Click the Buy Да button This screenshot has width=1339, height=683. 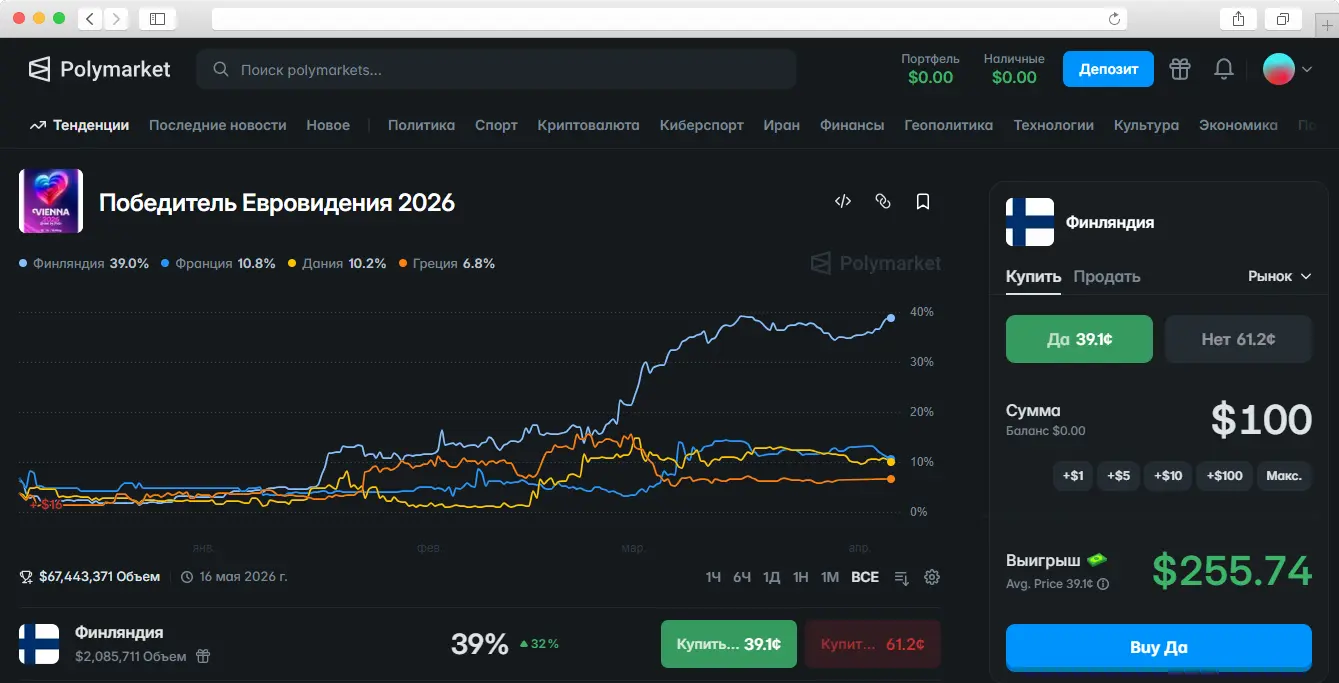click(x=1159, y=647)
